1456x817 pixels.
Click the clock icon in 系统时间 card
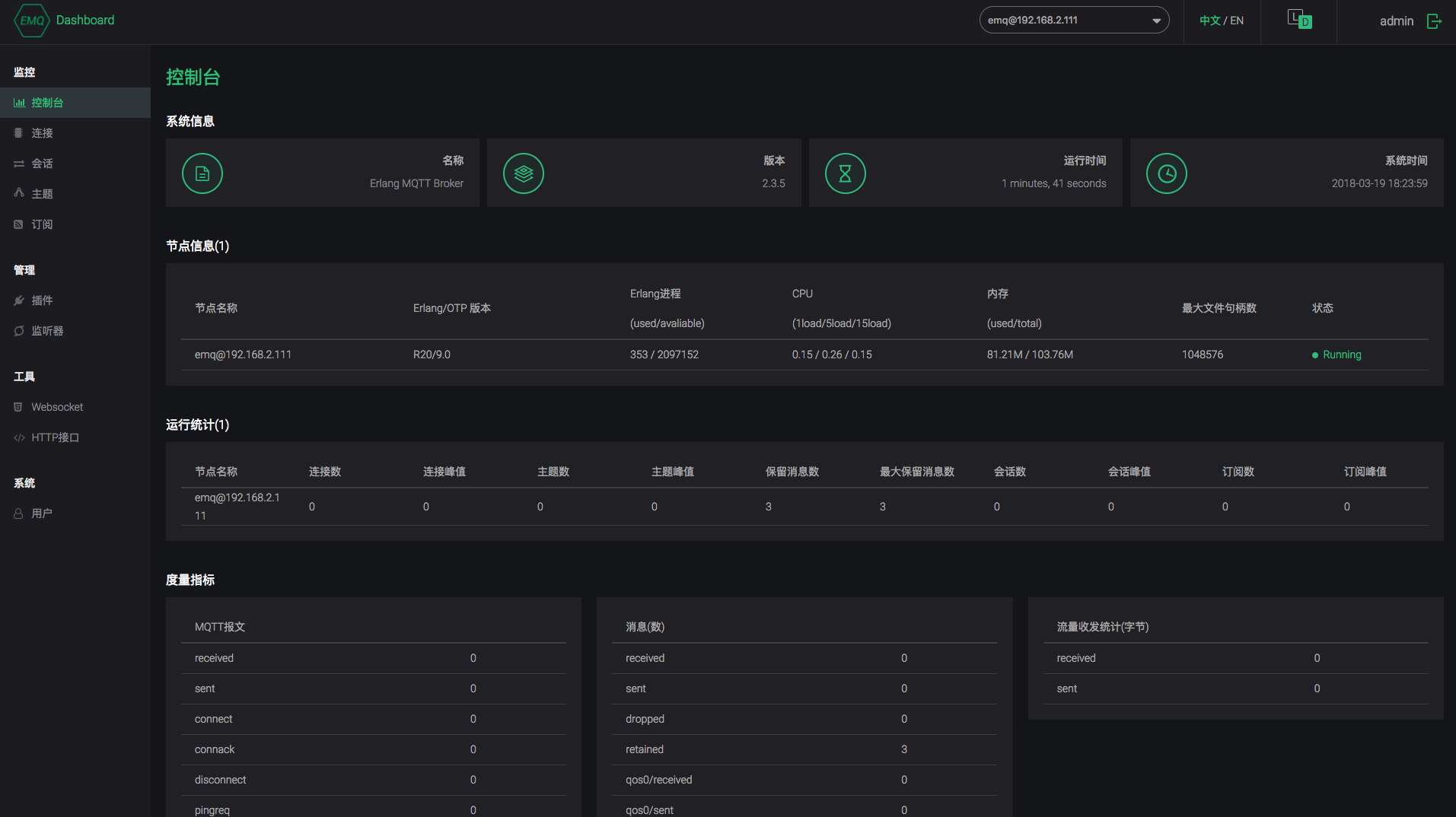pos(1167,173)
